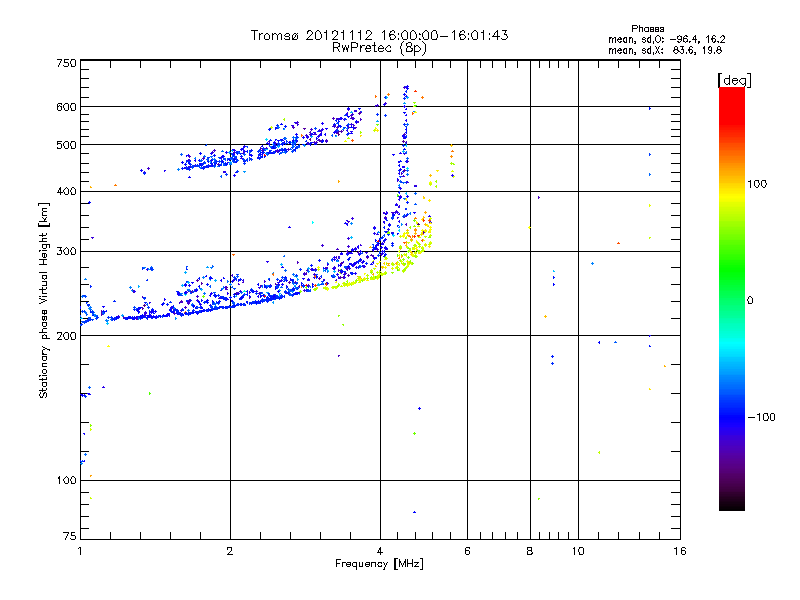This screenshot has height=600, width=800.
Task: Click the y-axis '750' tick label
Action: coord(66,63)
